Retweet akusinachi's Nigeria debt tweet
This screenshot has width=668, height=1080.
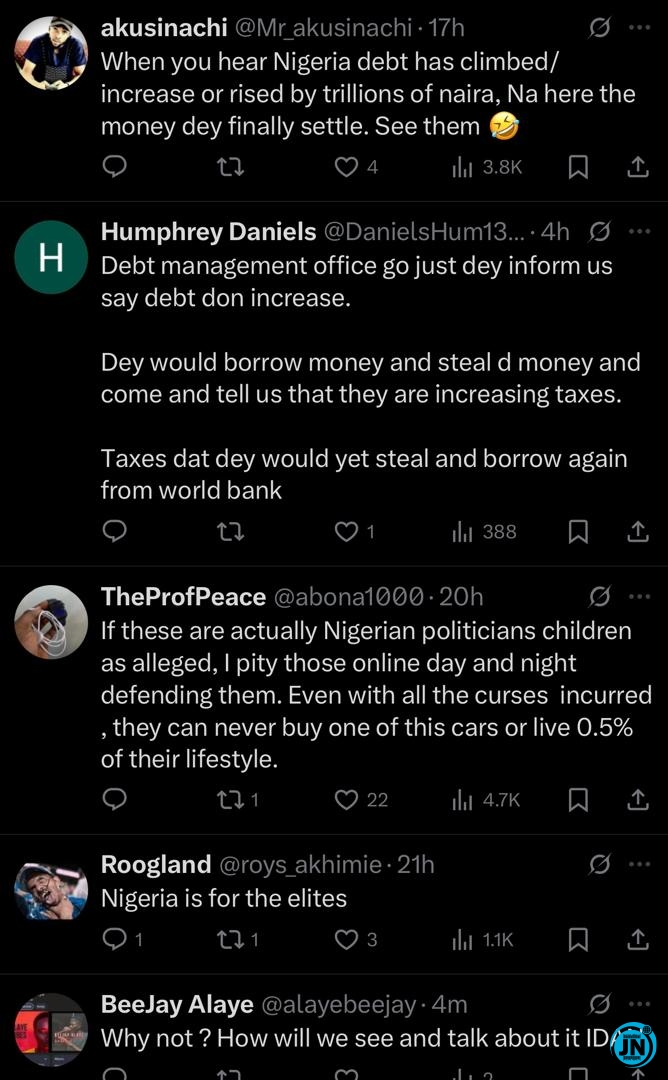point(230,167)
